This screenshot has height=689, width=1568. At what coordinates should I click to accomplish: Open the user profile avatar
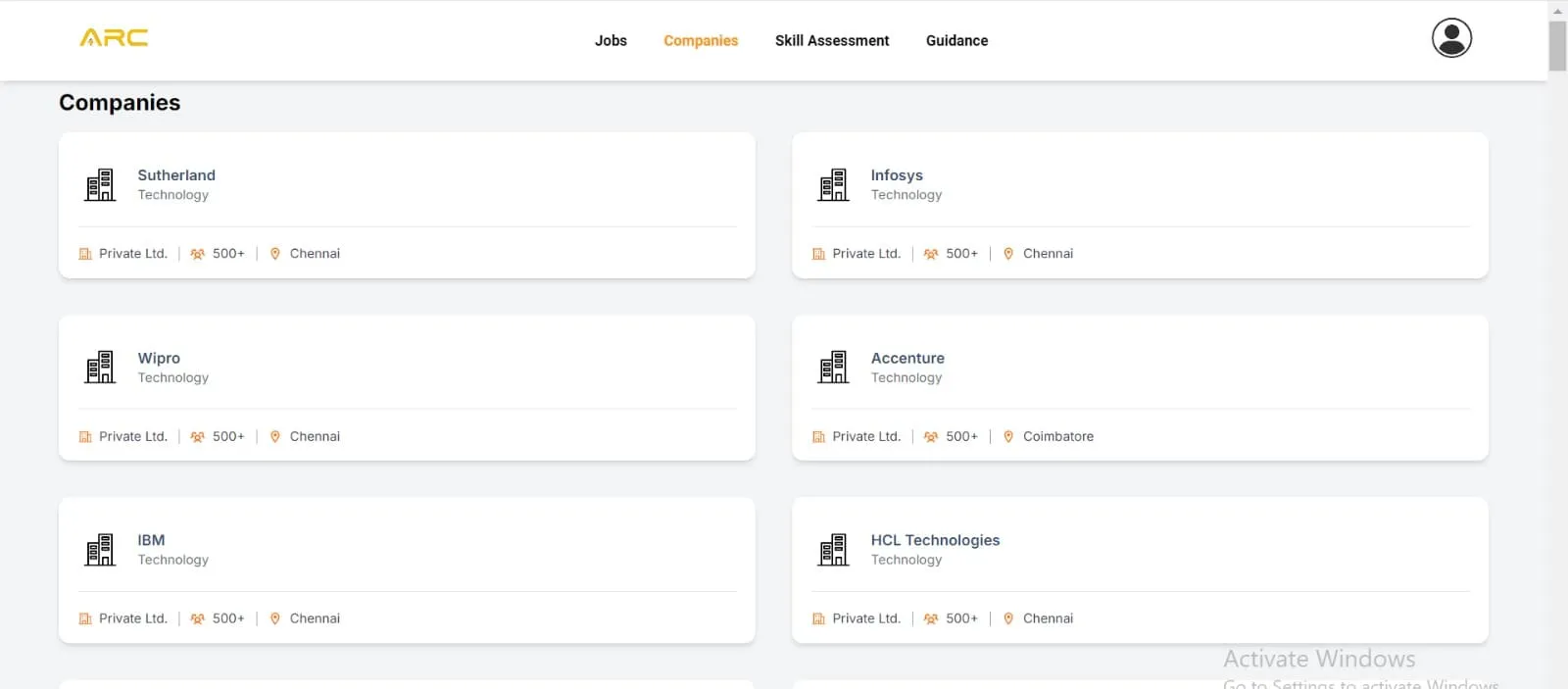point(1451,38)
